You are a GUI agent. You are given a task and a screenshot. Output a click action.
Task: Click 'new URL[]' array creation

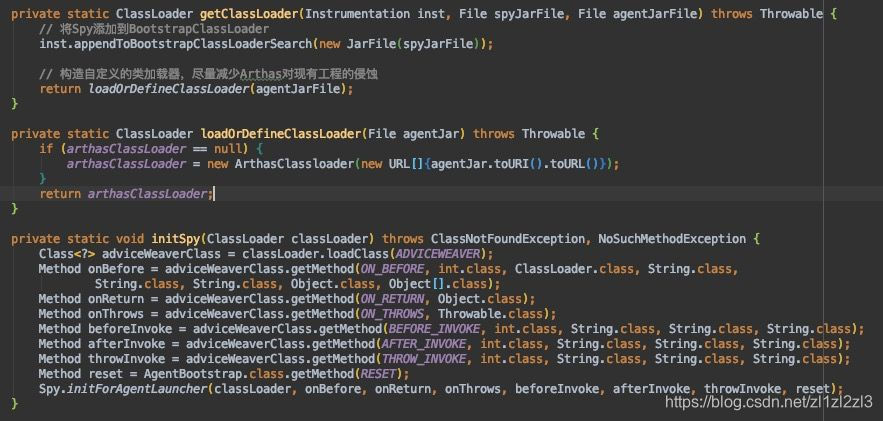click(x=392, y=164)
